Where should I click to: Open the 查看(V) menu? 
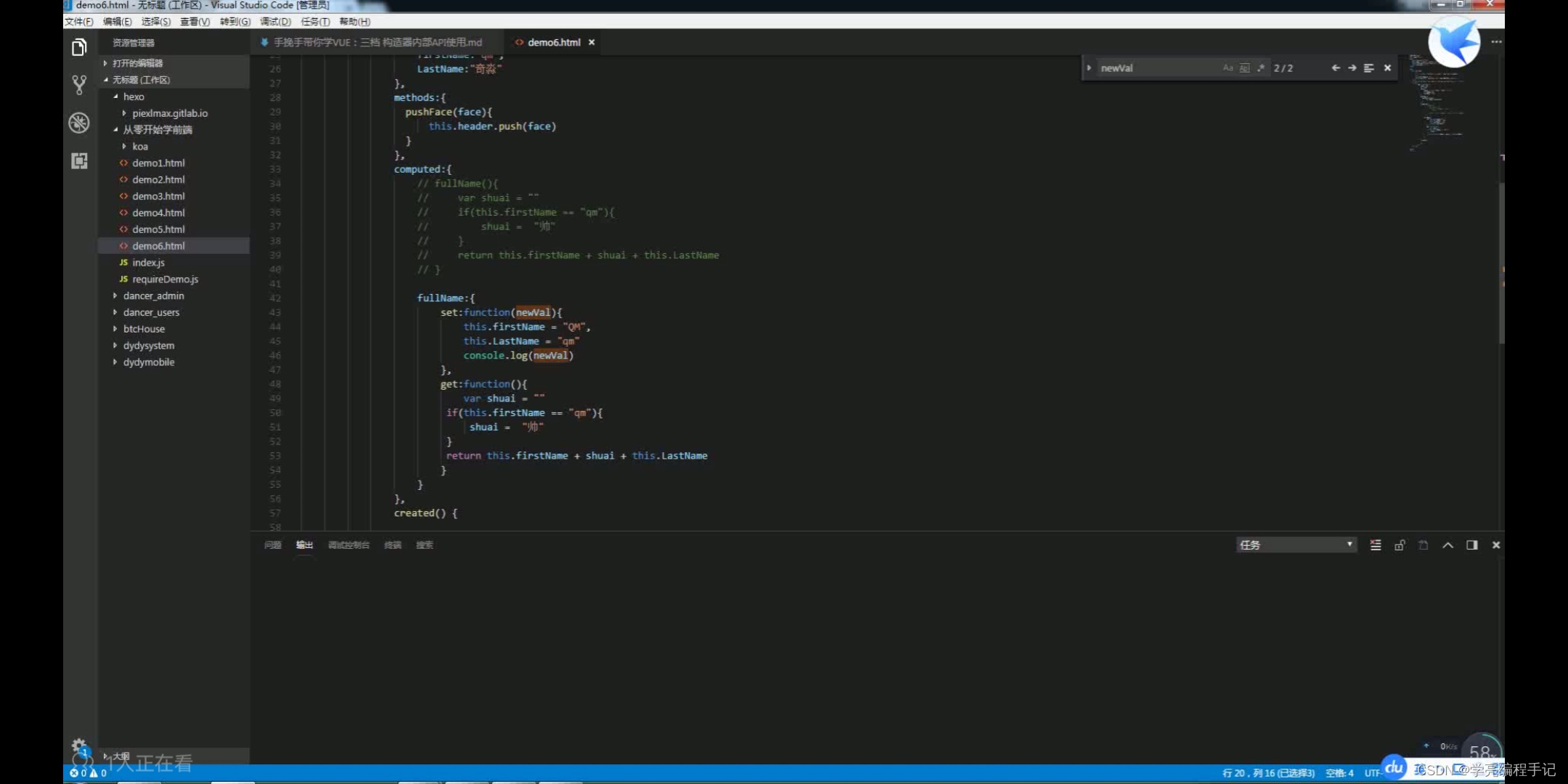(195, 22)
